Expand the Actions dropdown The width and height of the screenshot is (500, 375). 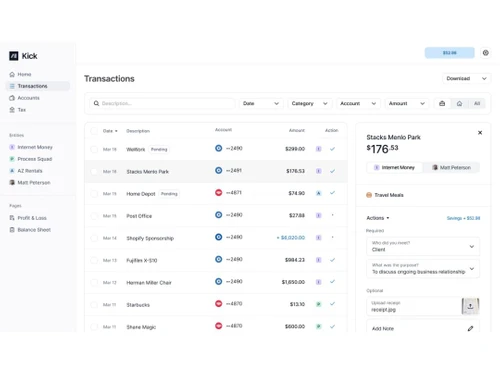click(x=378, y=218)
